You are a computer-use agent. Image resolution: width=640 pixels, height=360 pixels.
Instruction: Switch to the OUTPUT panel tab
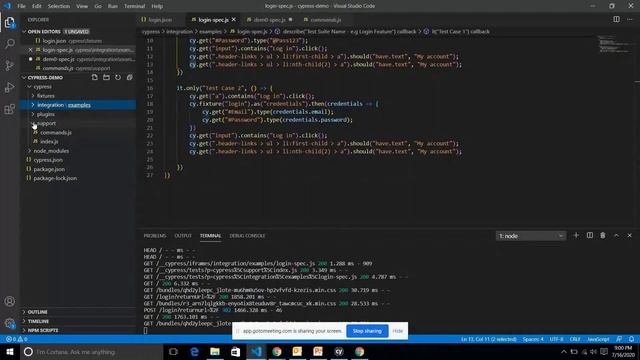183,236
